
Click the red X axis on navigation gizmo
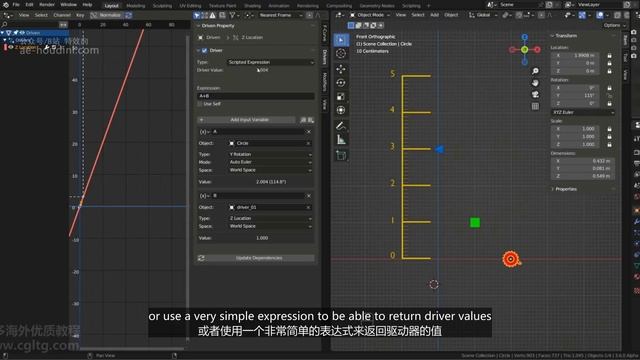pos(537,50)
